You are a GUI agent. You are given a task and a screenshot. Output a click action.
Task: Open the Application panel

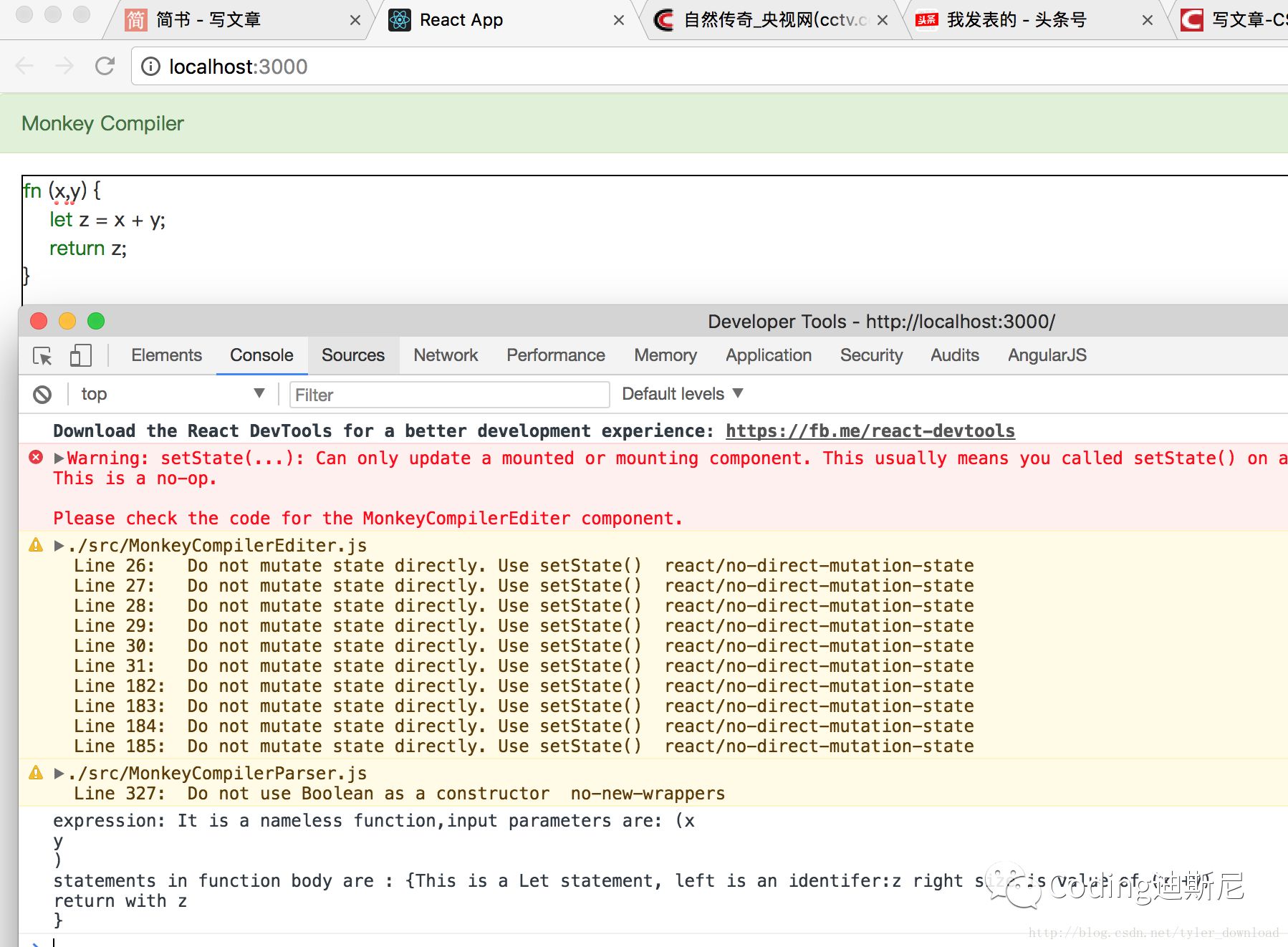[769, 355]
